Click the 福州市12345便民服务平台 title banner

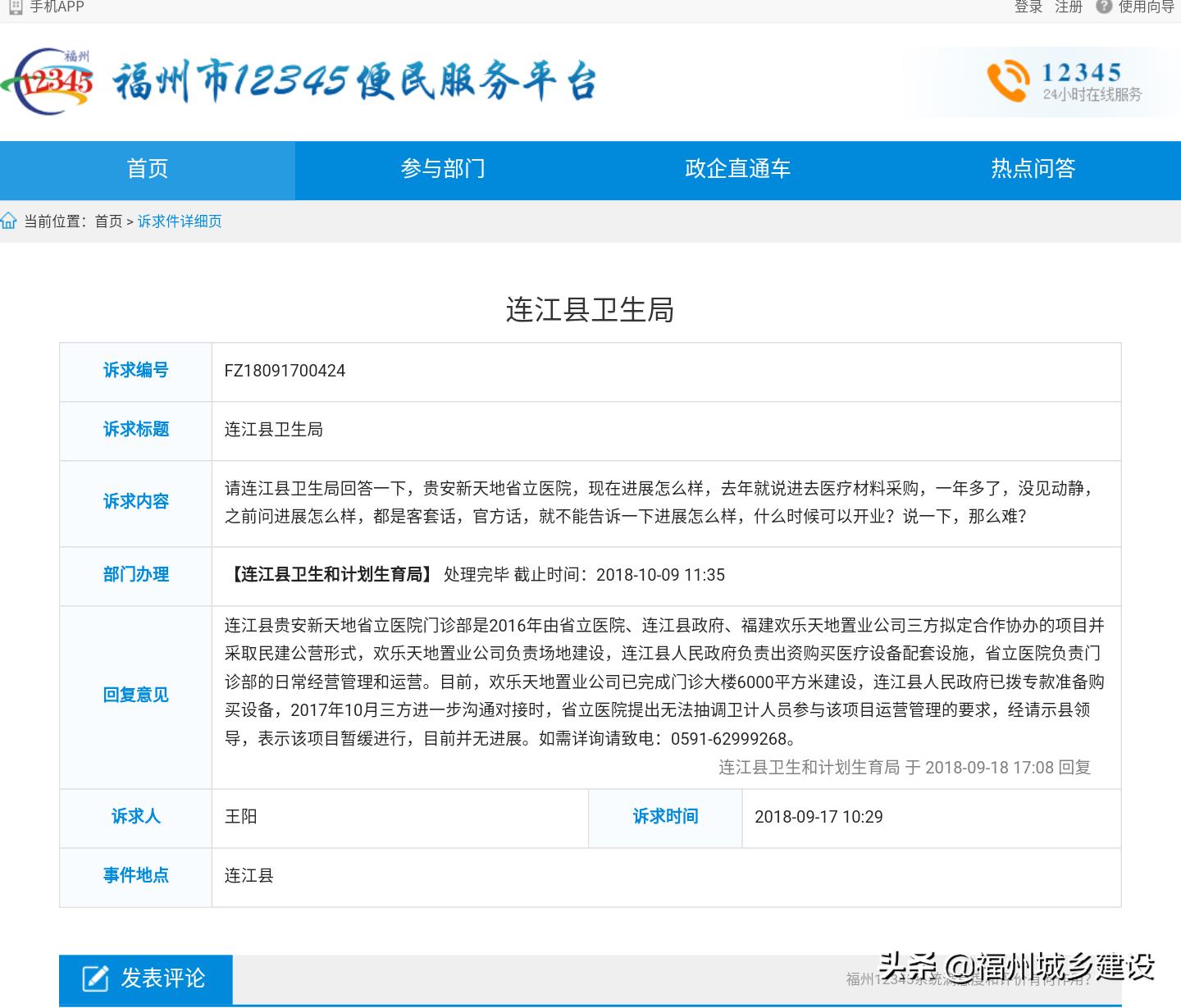click(x=353, y=81)
